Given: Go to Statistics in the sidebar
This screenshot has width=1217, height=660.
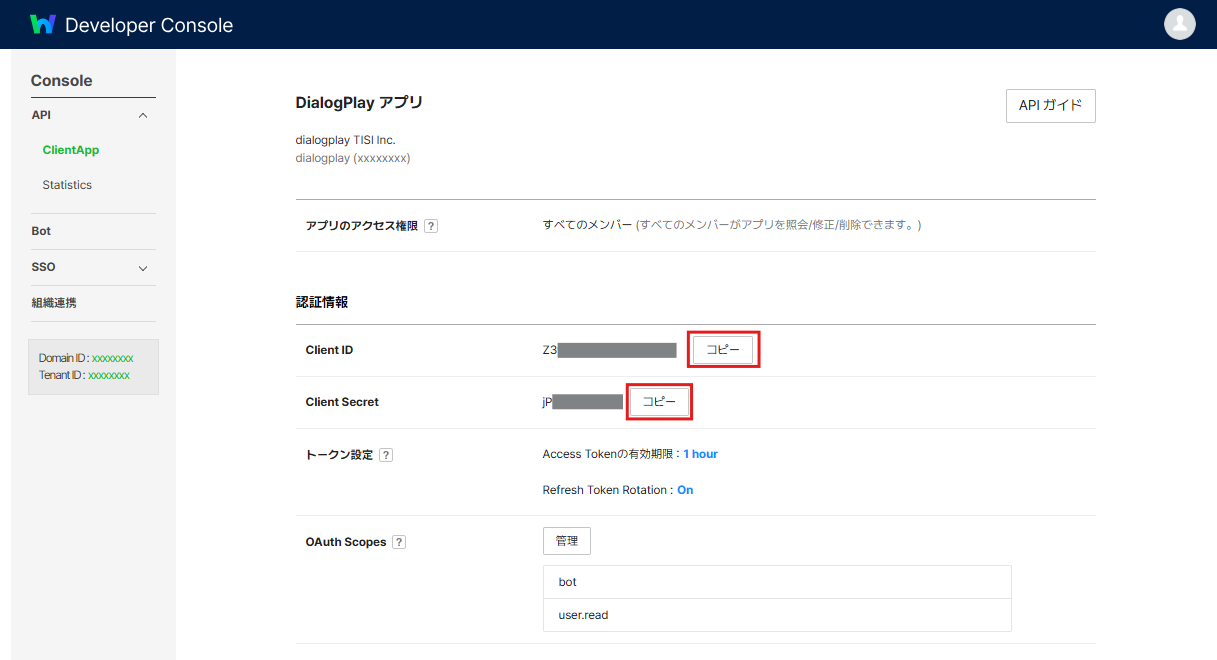Looking at the screenshot, I should point(67,185).
